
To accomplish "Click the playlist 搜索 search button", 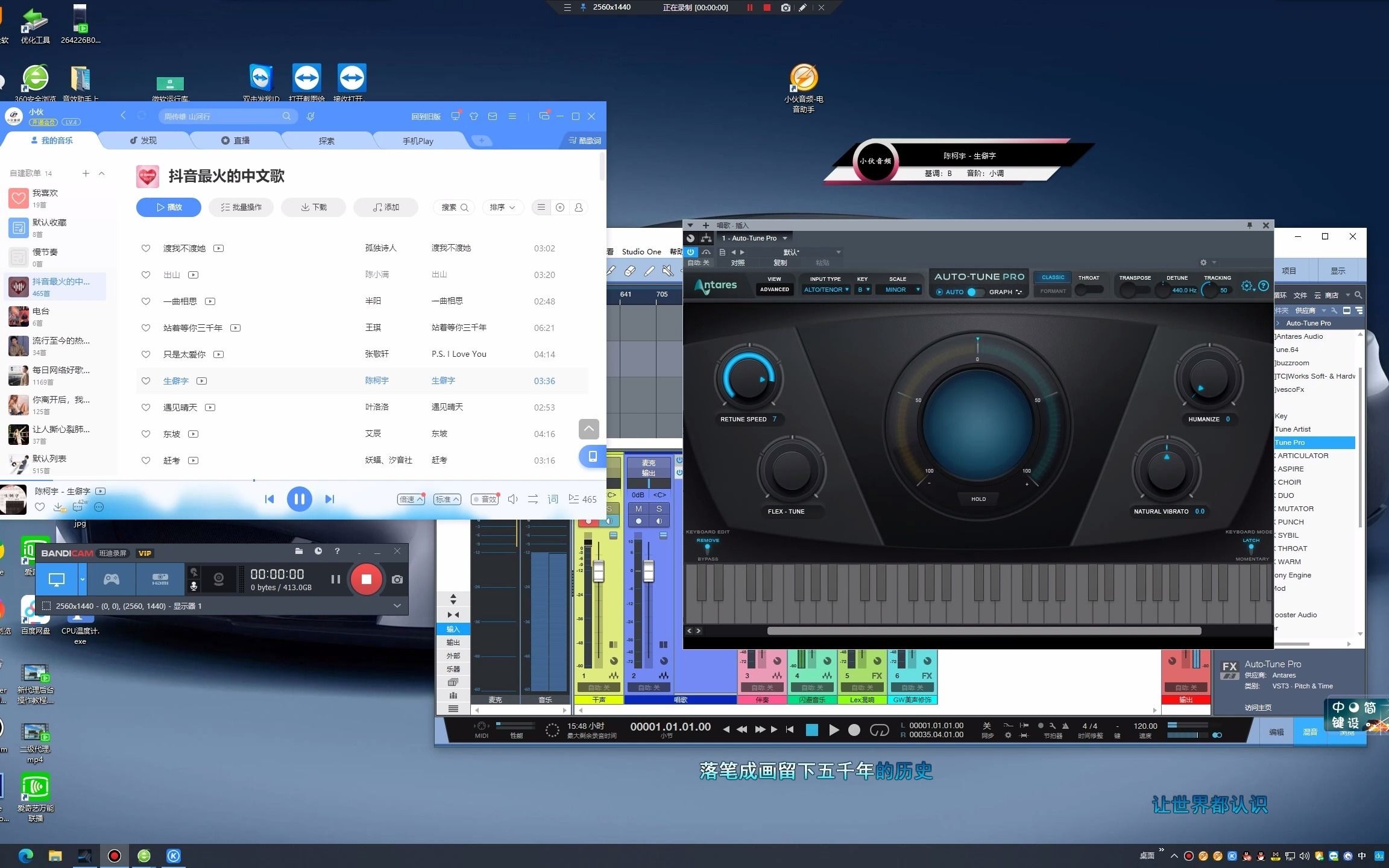I will 454,207.
